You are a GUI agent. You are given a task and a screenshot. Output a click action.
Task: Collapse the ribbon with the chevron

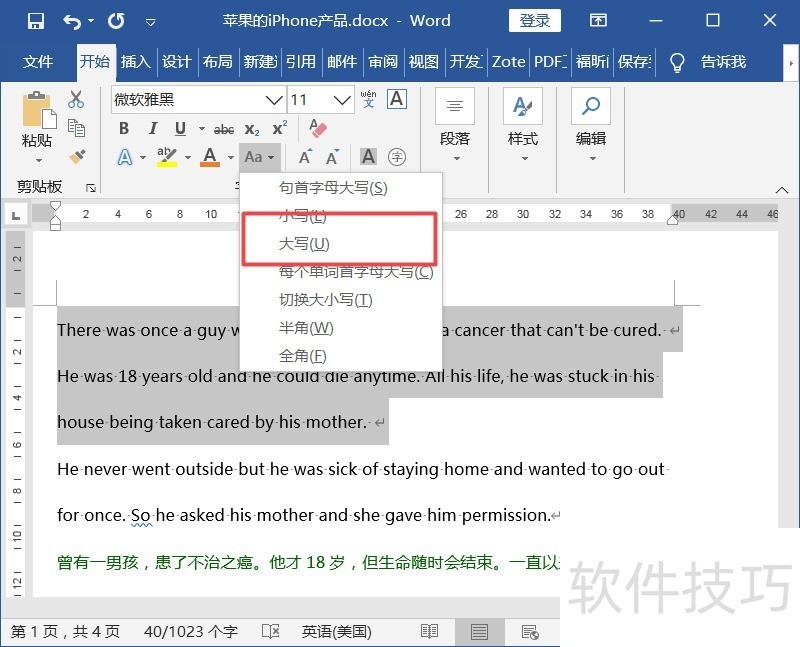click(782, 190)
